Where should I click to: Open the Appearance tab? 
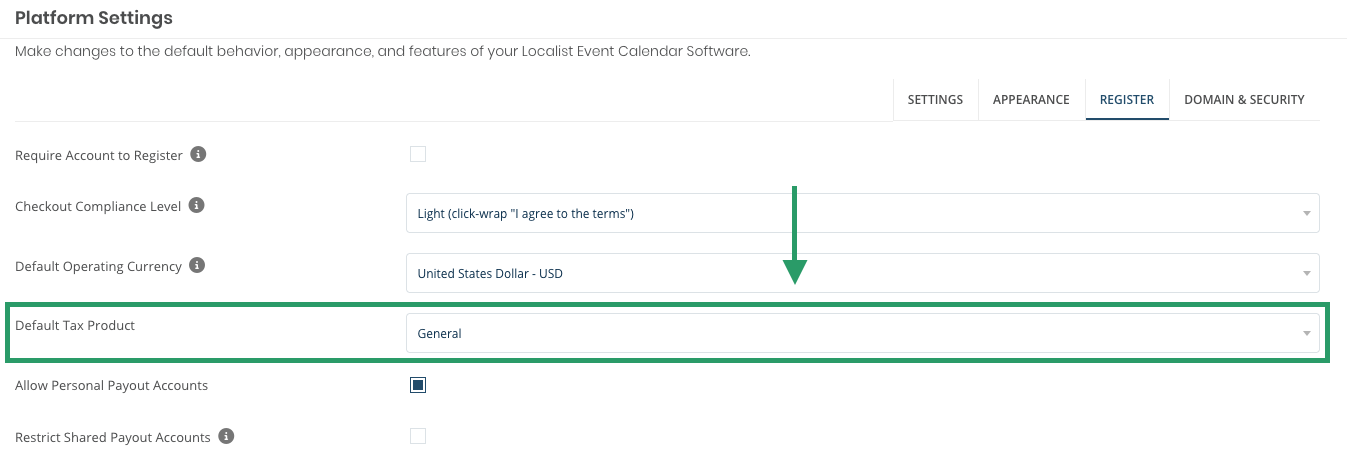pyautogui.click(x=1031, y=100)
